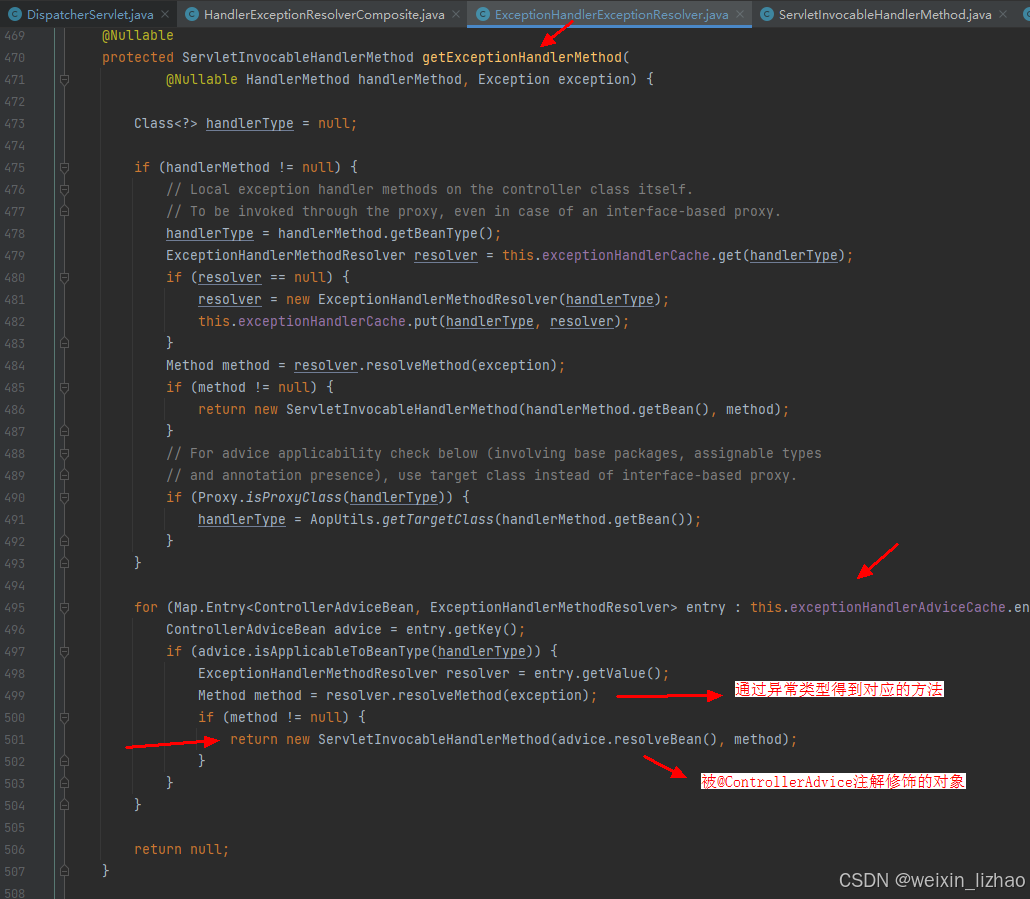The height and width of the screenshot is (899, 1030).
Task: Click line number 505 in the gutter
Action: pos(14,828)
